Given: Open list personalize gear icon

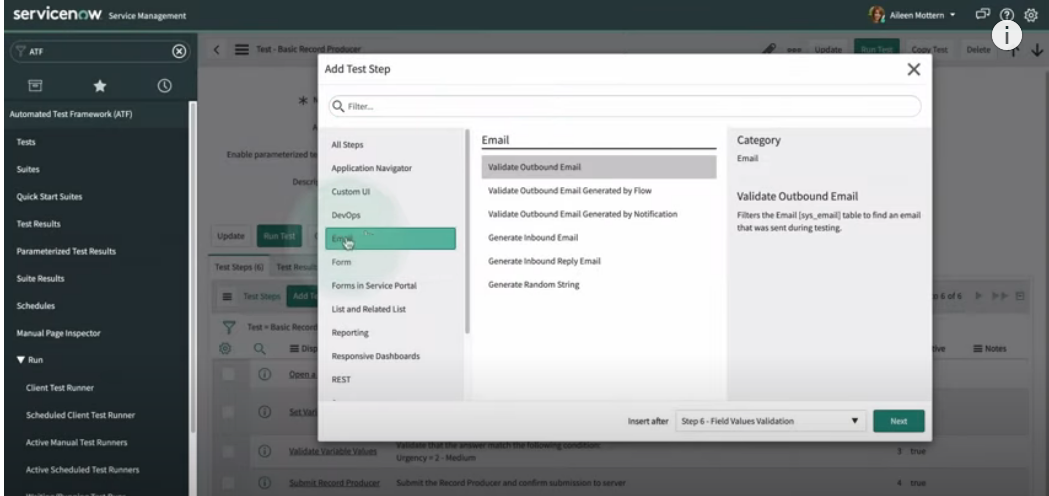Looking at the screenshot, I should [x=225, y=348].
